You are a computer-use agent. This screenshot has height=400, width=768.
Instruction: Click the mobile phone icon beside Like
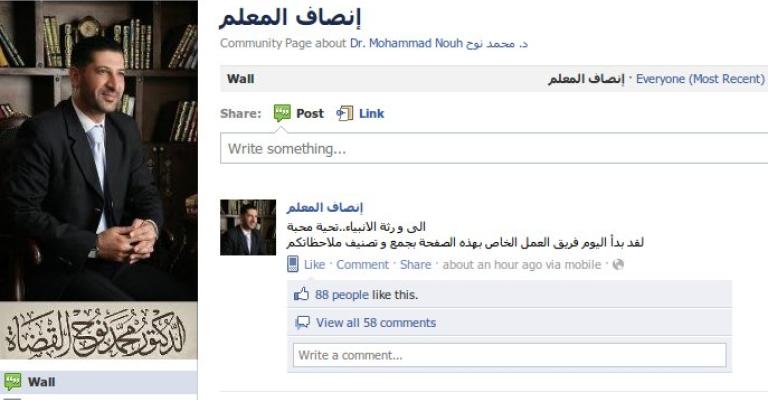292,264
